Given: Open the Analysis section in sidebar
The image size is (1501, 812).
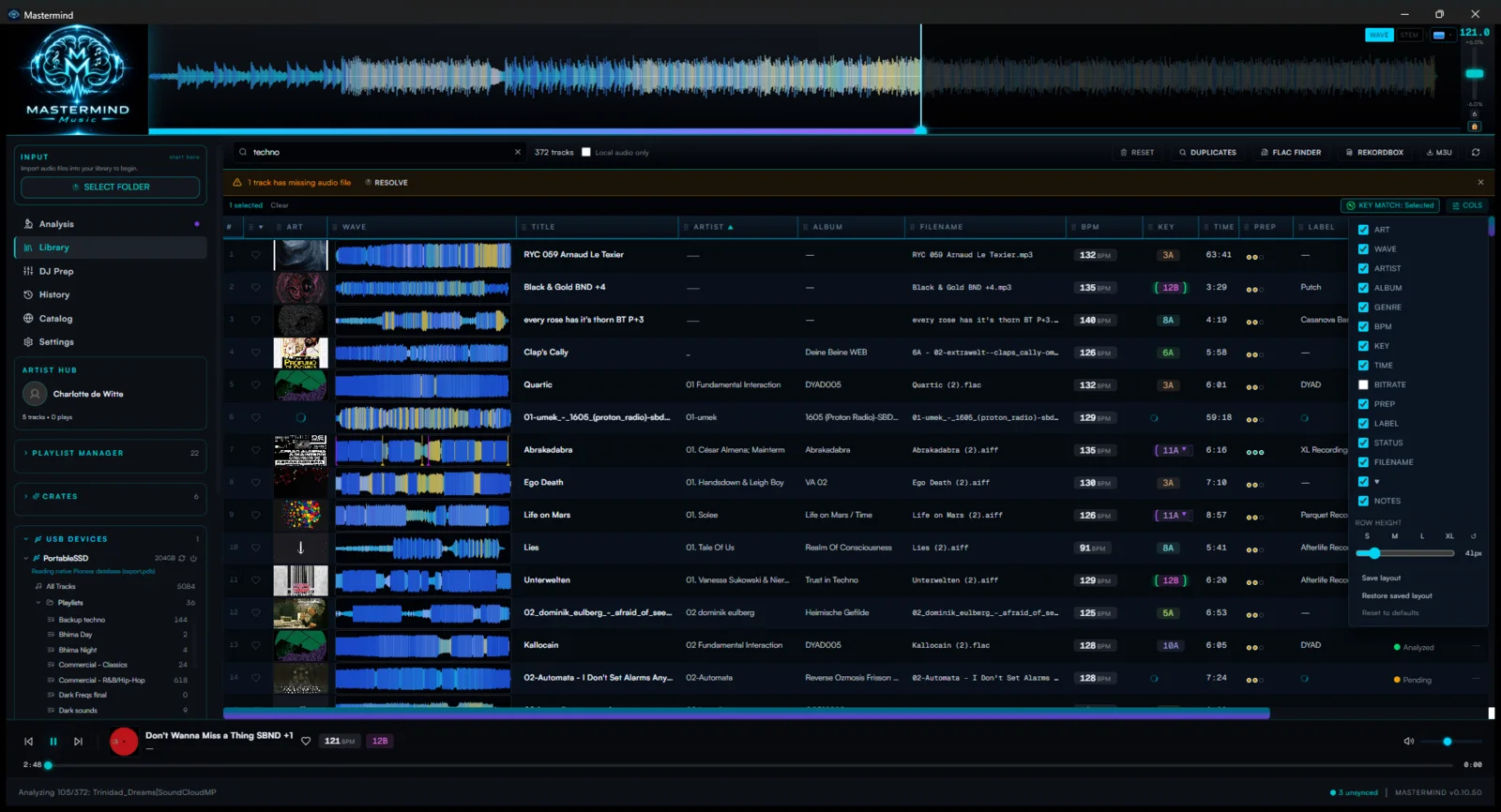Looking at the screenshot, I should 110,224.
